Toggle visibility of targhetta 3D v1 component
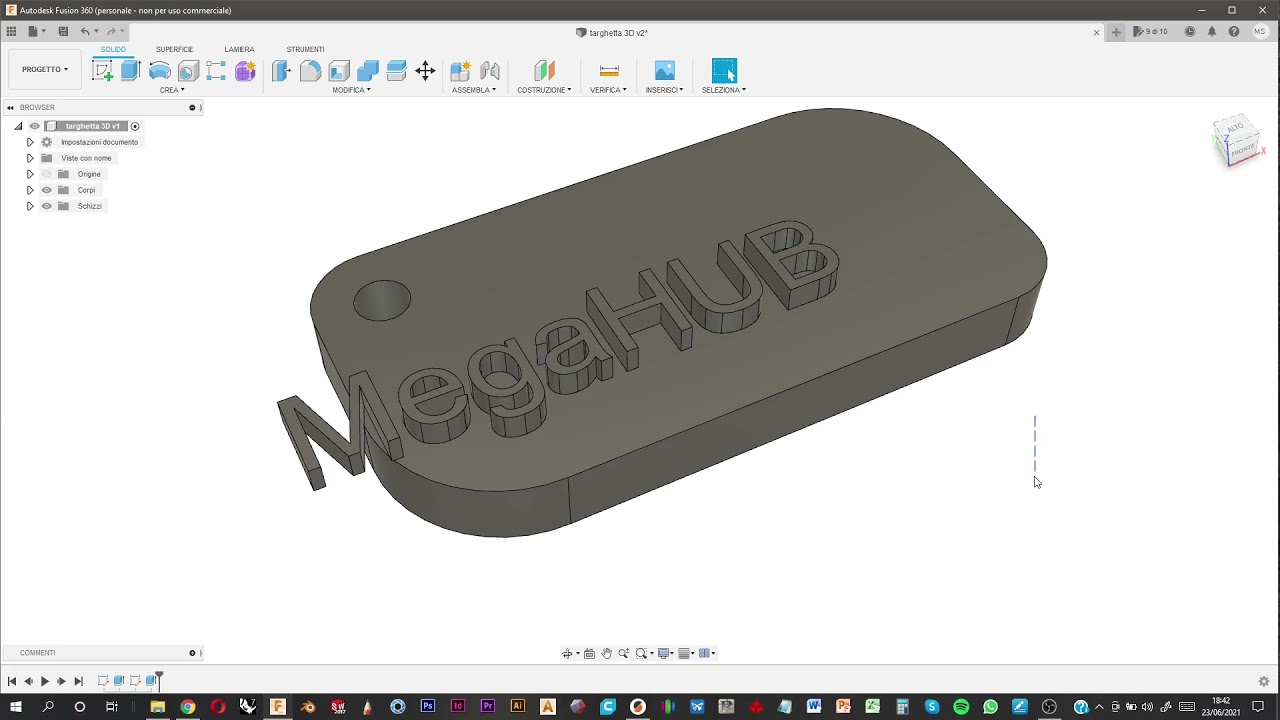 (x=34, y=126)
